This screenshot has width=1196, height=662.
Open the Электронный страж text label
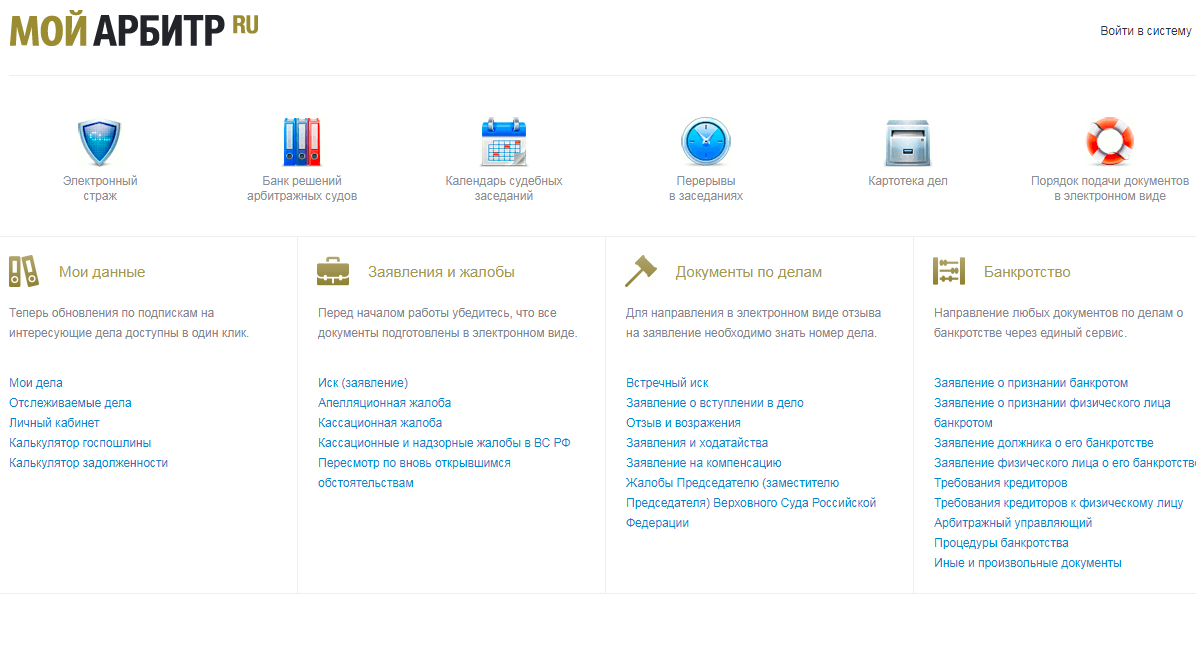pos(100,188)
